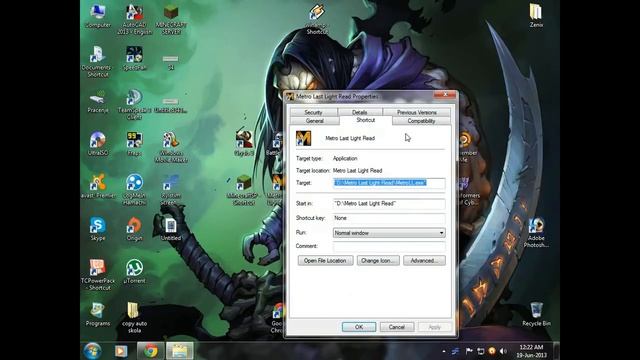The width and height of the screenshot is (640, 360).
Task: Launch avast! Premier desktop icon
Action: [x=98, y=186]
